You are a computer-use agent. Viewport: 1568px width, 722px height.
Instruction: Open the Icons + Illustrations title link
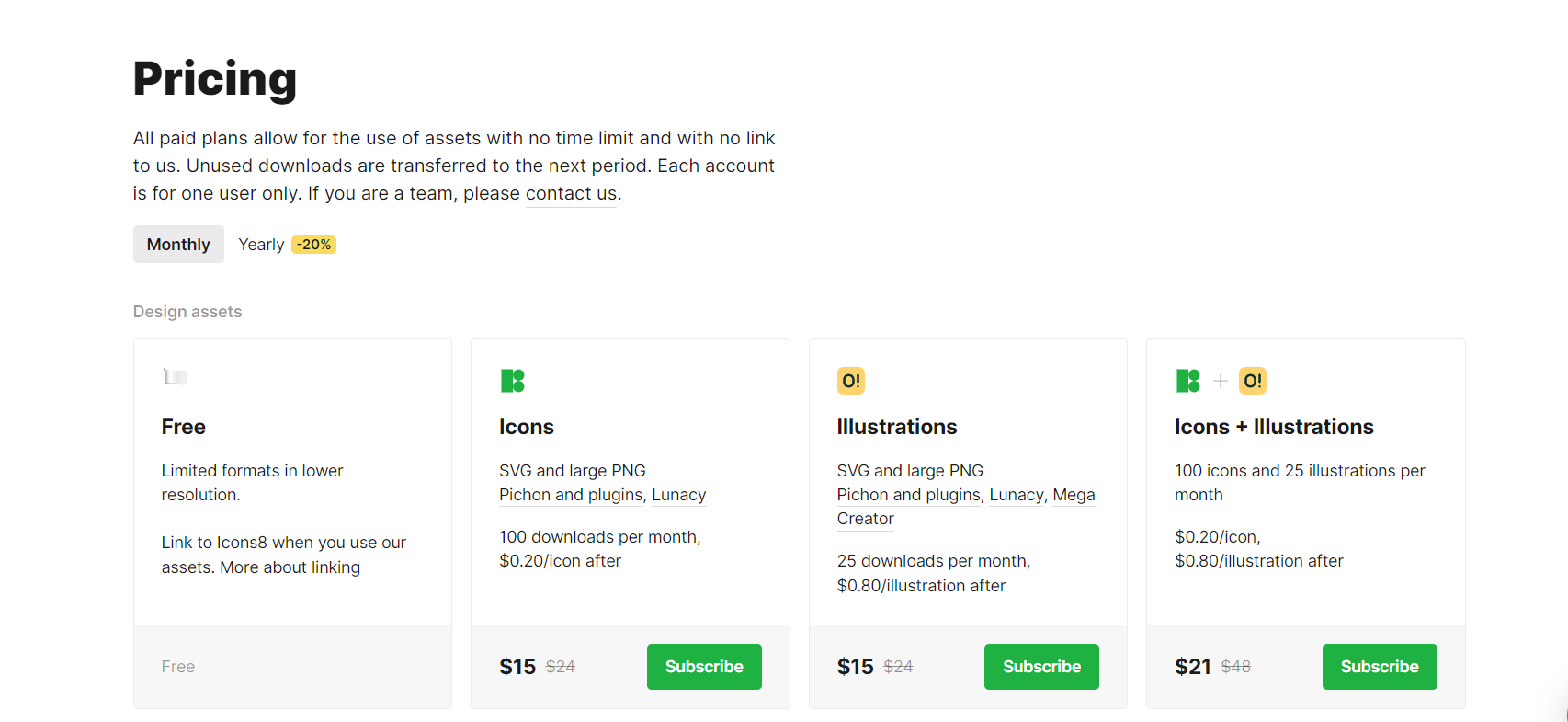1273,427
